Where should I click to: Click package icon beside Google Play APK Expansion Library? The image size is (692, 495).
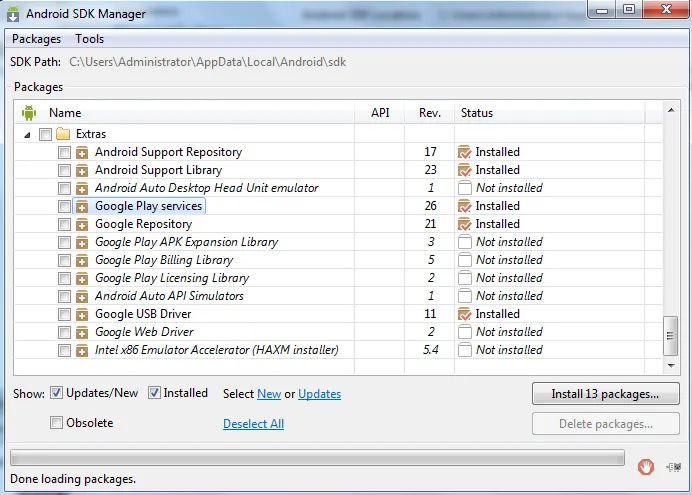click(x=82, y=243)
